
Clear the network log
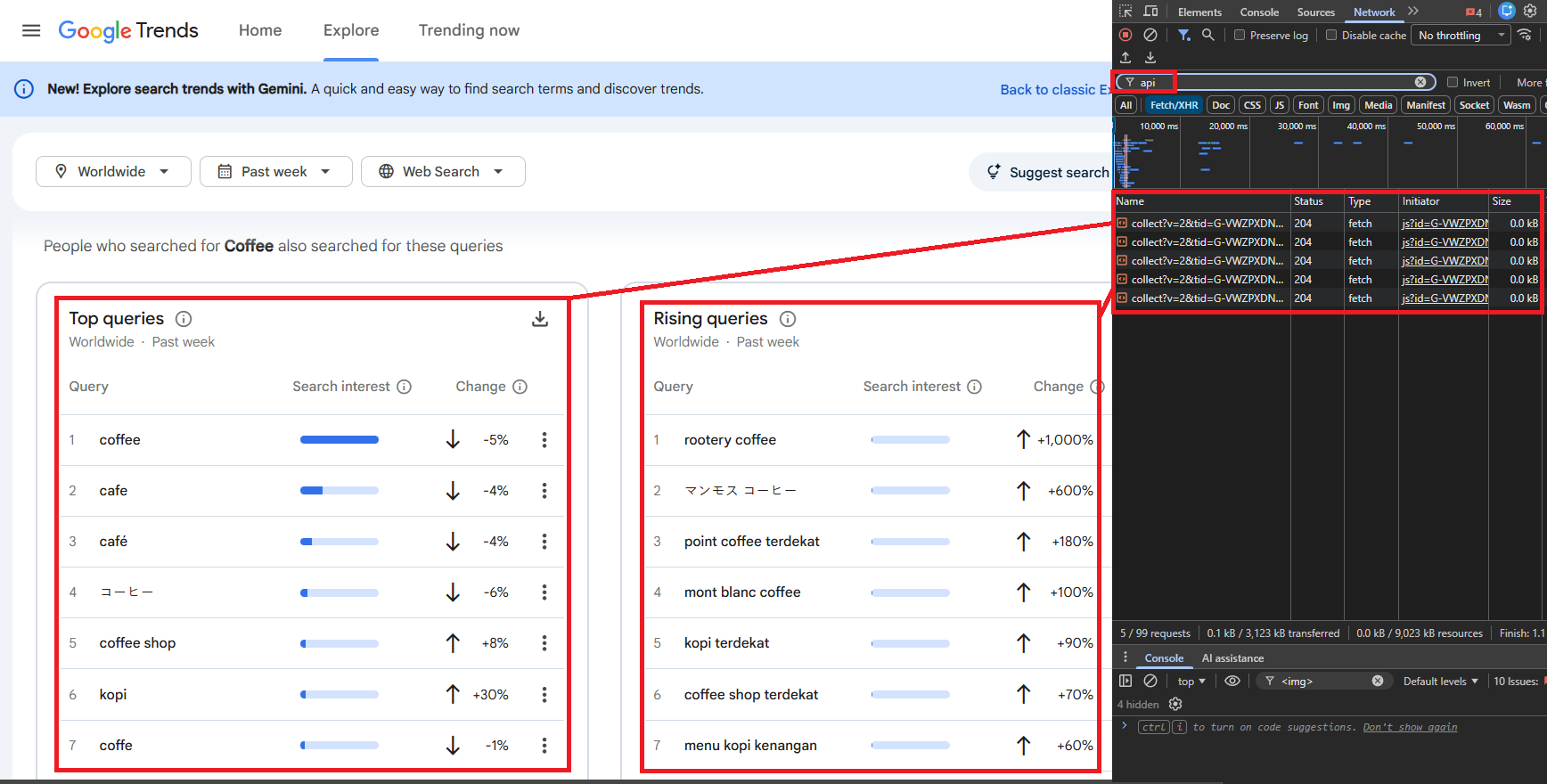(x=1150, y=35)
